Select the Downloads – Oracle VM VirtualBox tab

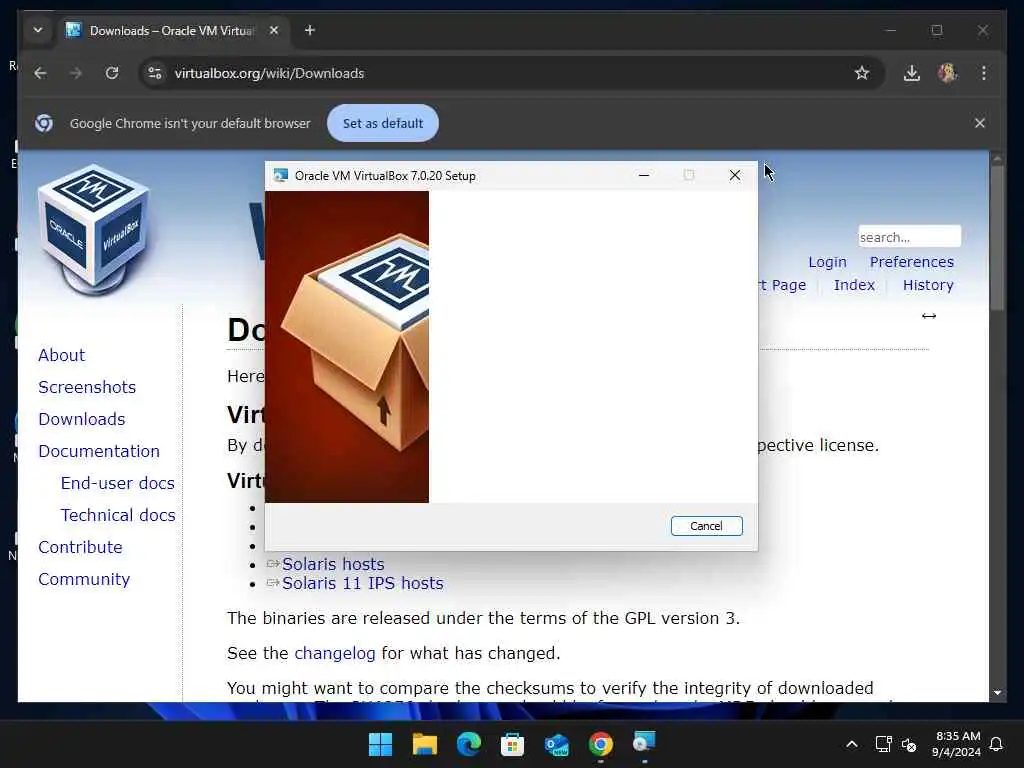173,30
